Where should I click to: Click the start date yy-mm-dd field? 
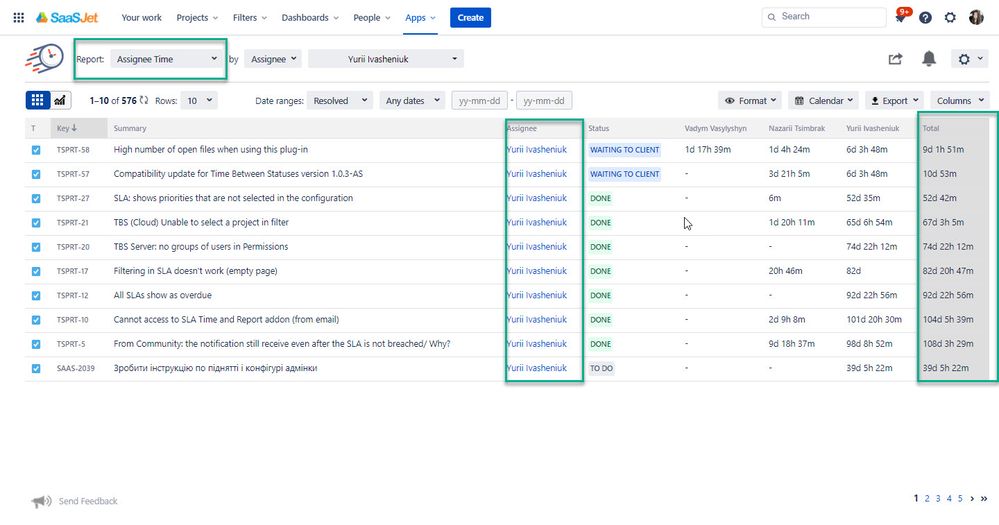tap(480, 101)
